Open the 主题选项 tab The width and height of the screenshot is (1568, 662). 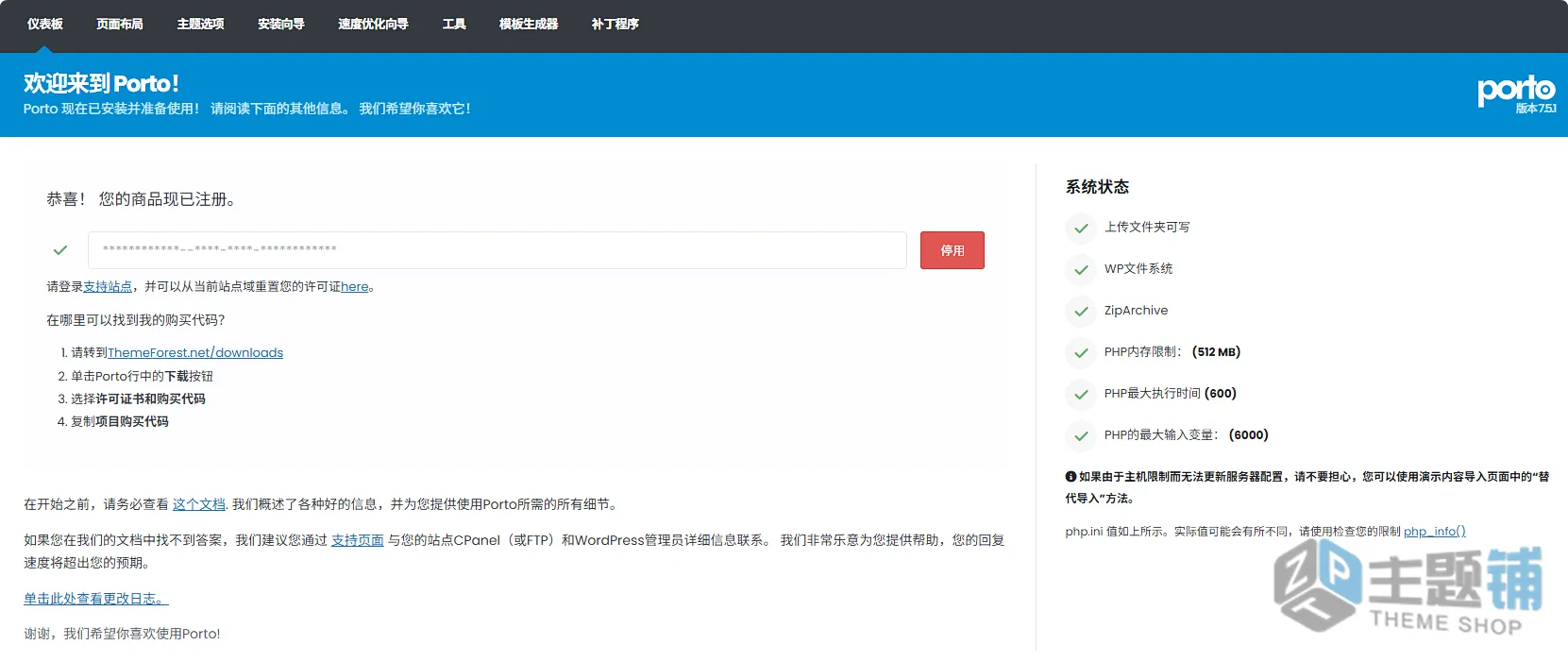(x=200, y=25)
